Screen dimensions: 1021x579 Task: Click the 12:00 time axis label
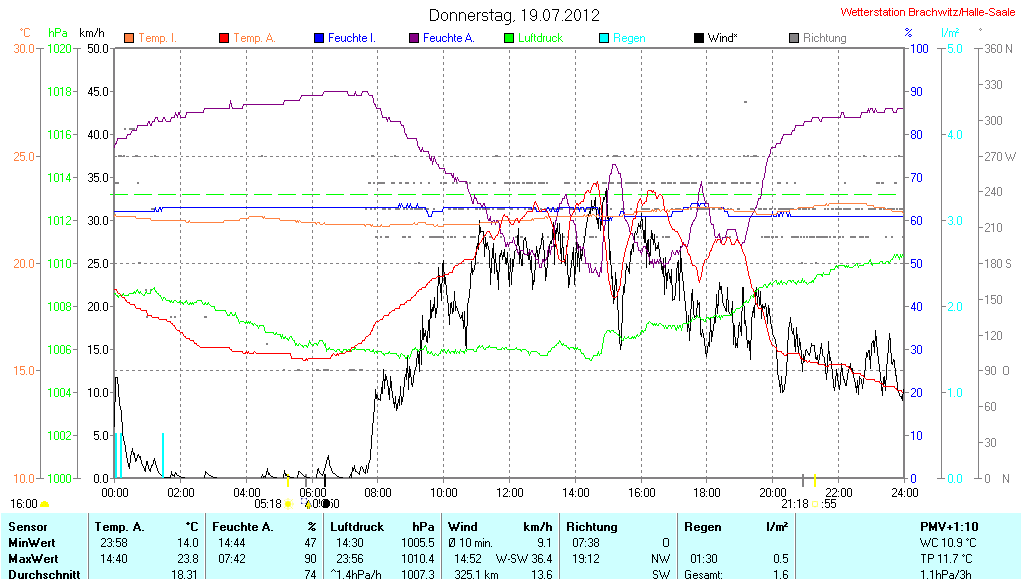click(x=510, y=492)
